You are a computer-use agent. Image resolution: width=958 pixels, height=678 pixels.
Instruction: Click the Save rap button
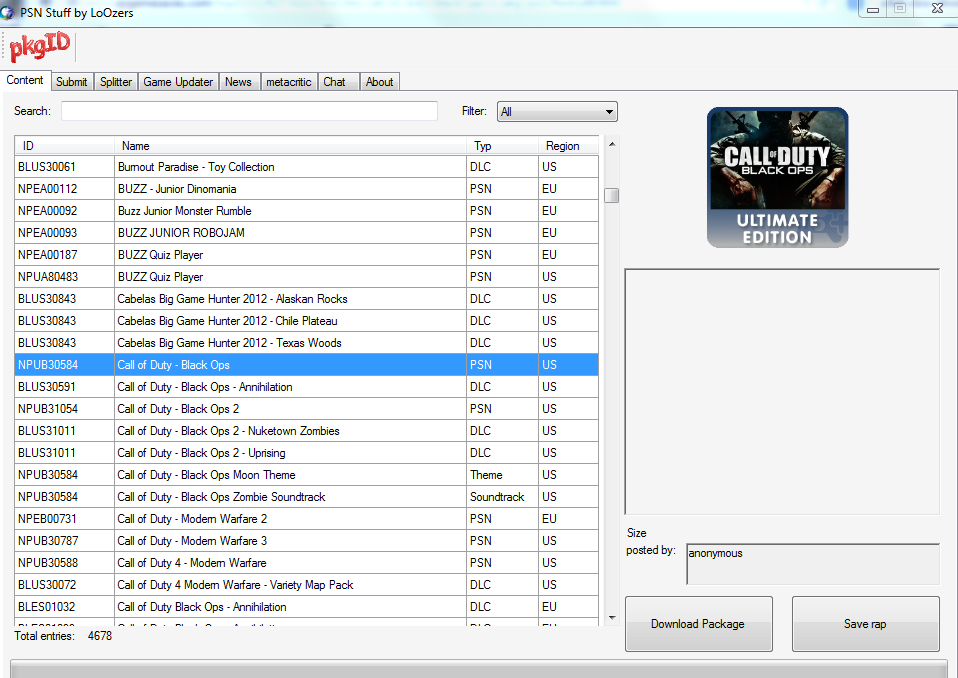865,624
